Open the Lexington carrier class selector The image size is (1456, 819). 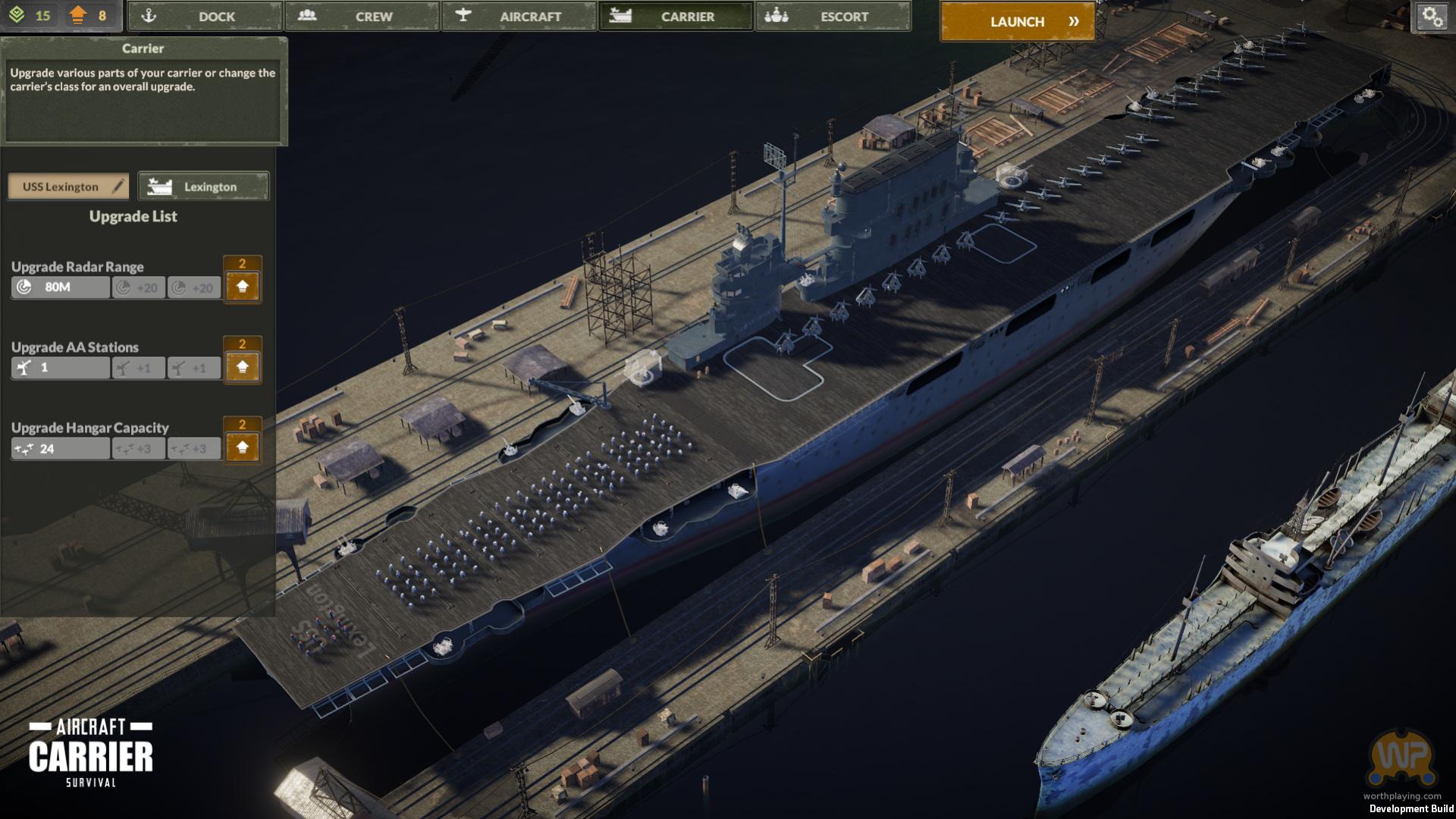(203, 187)
